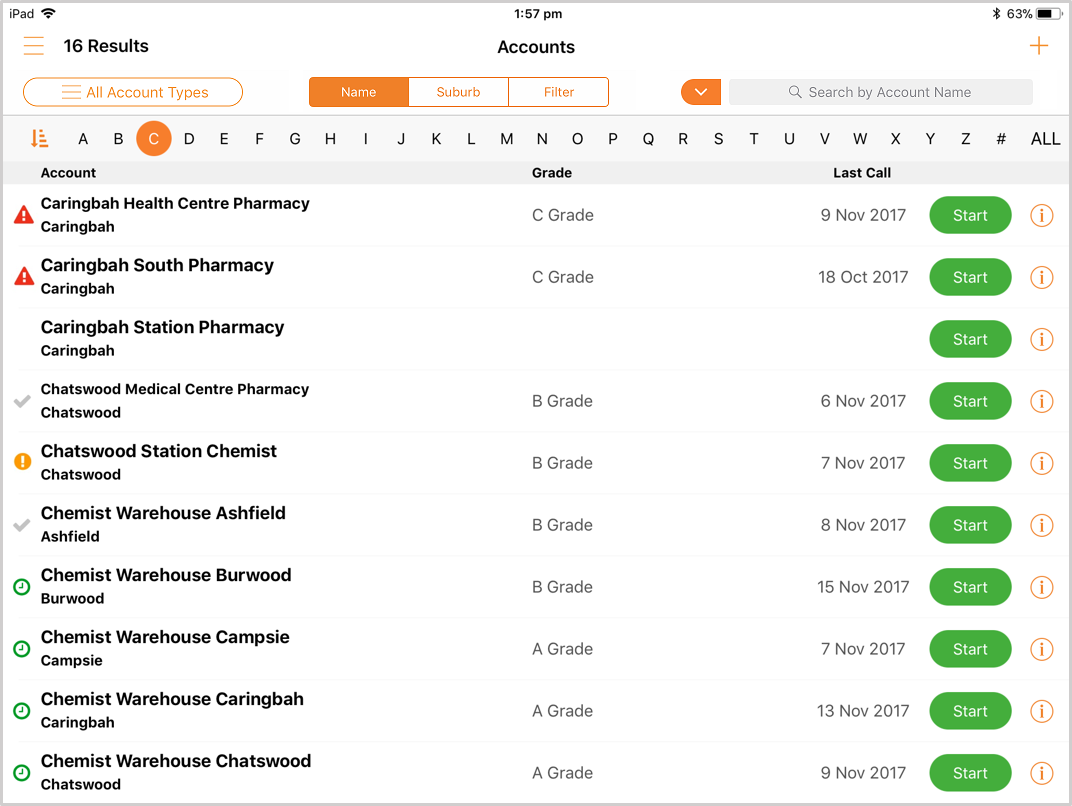Start call for Caringbah Station Pharmacy
The image size is (1072, 806).
[970, 339]
